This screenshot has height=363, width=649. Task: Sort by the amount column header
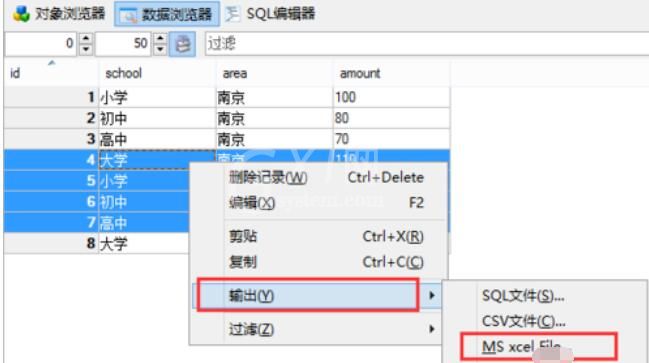(391, 73)
